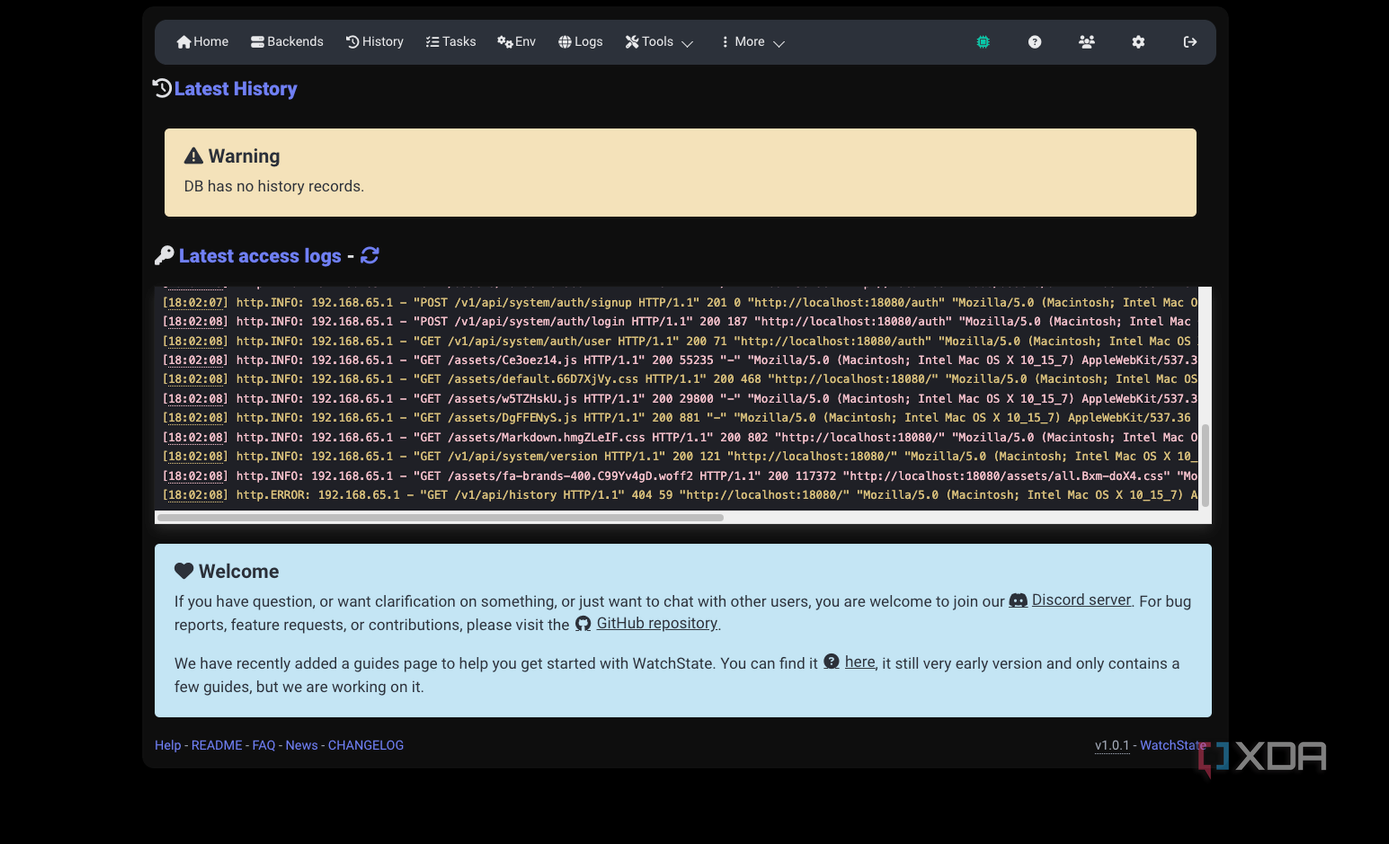The image size is (1389, 844).
Task: Click the 'GET /v1/api/system/auth/user' log line
Action: click(680, 341)
